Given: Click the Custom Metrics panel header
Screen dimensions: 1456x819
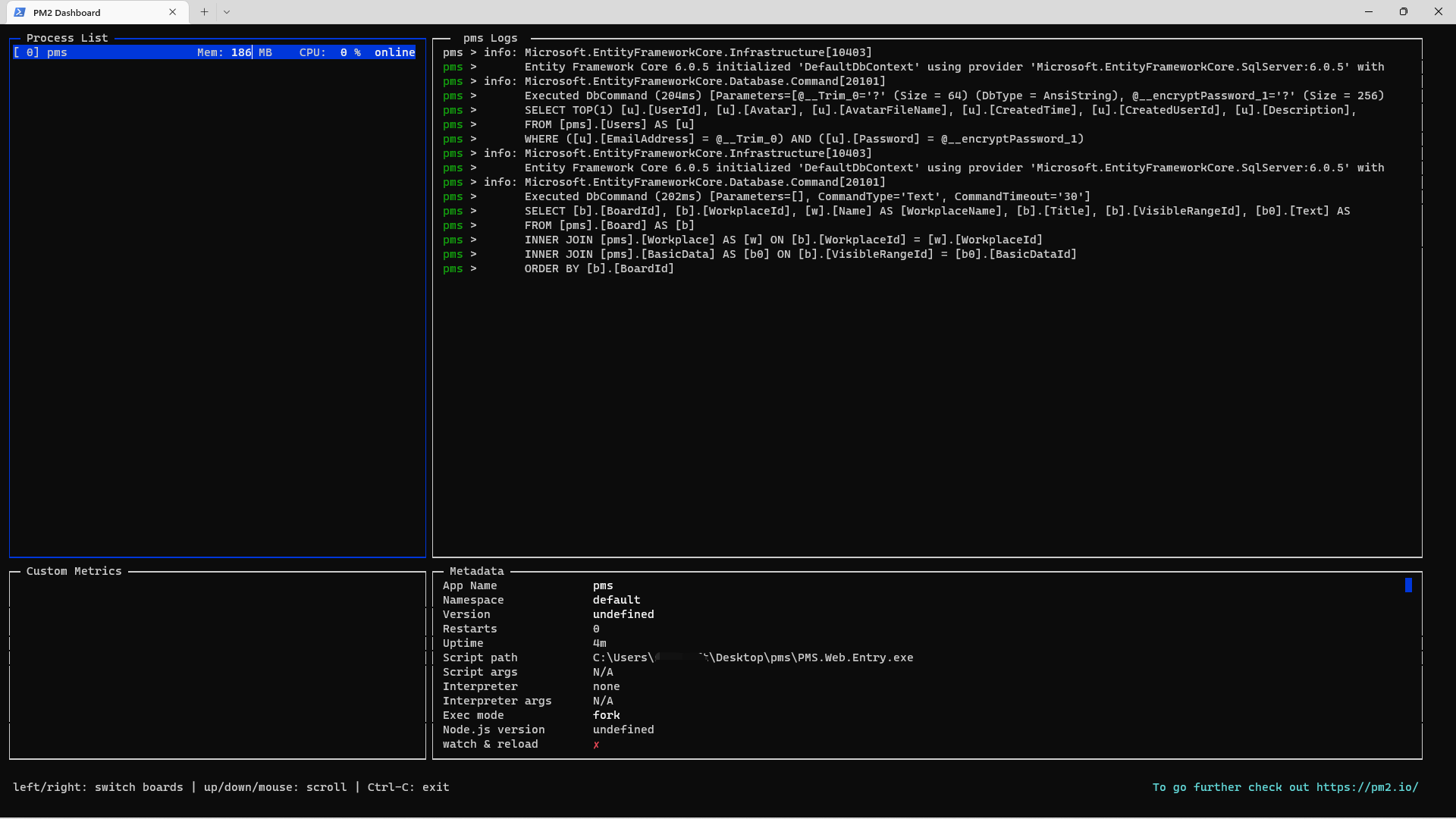Looking at the screenshot, I should (74, 571).
